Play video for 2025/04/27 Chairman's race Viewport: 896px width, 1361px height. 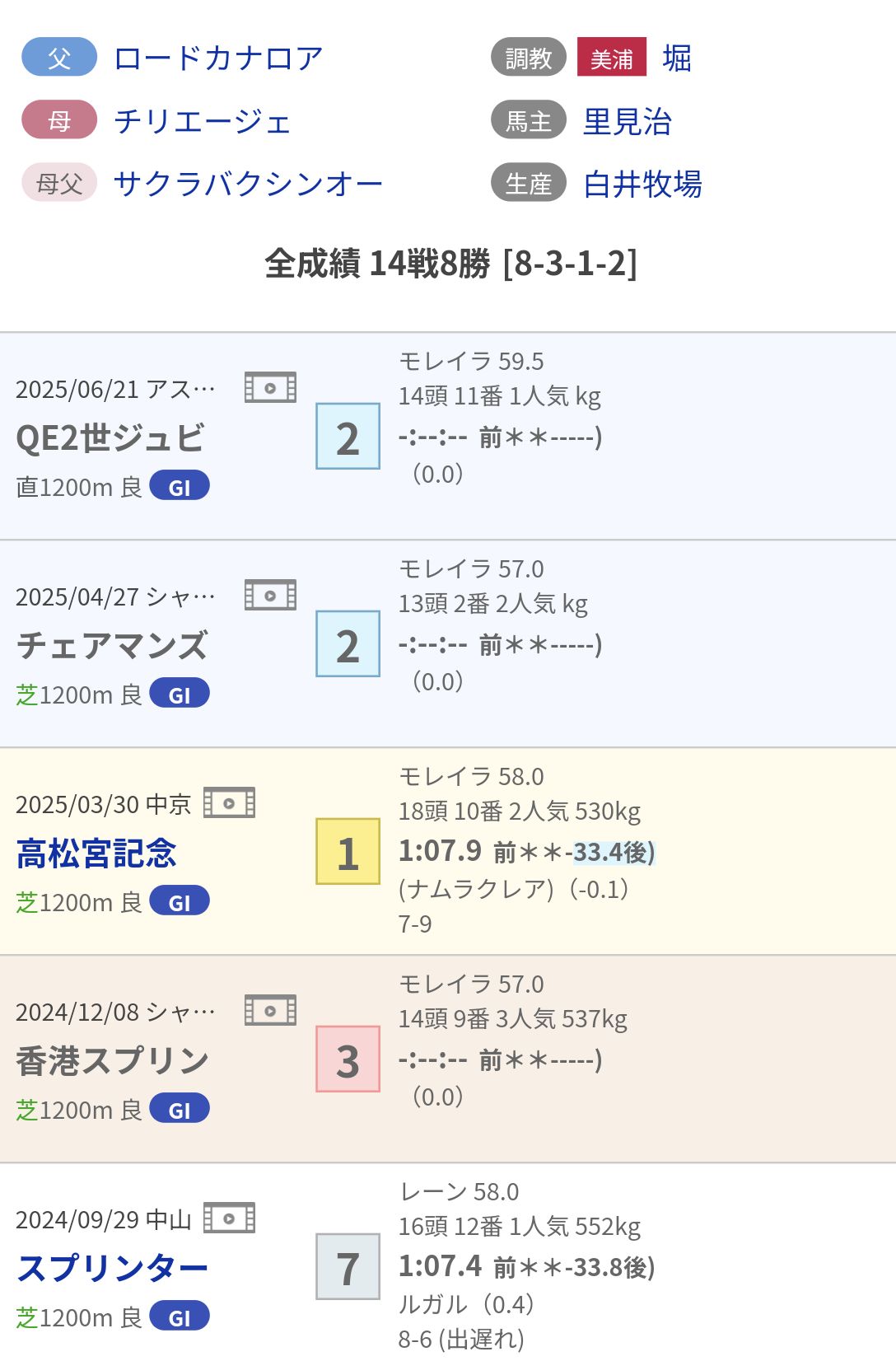pos(270,595)
